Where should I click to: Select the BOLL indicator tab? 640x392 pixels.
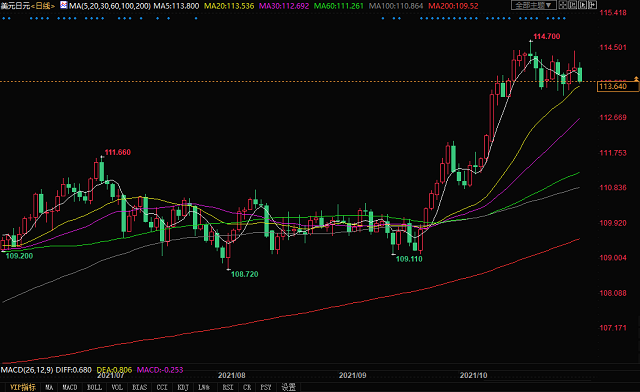[94, 387]
